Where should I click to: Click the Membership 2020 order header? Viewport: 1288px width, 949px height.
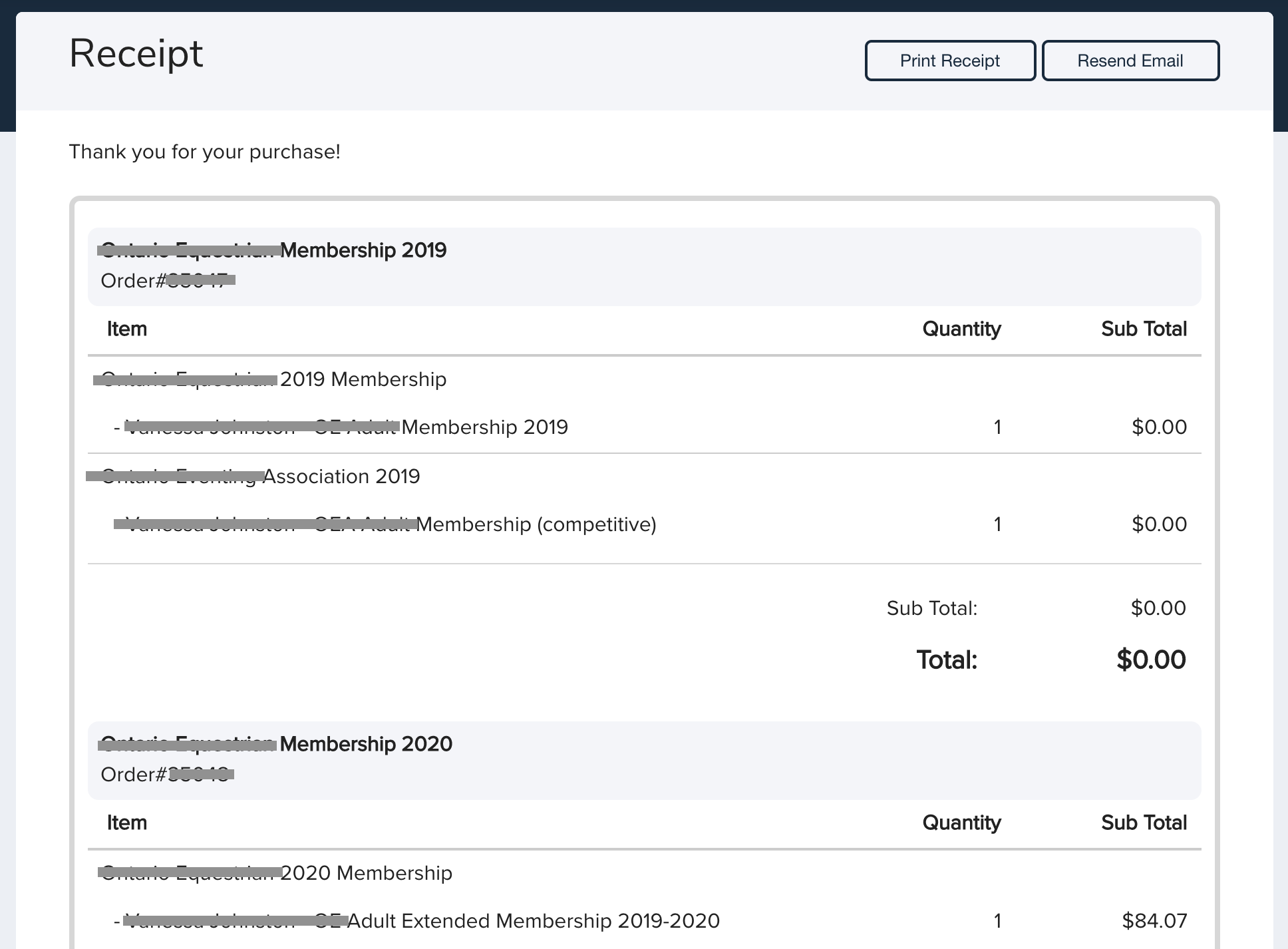[x=277, y=743]
